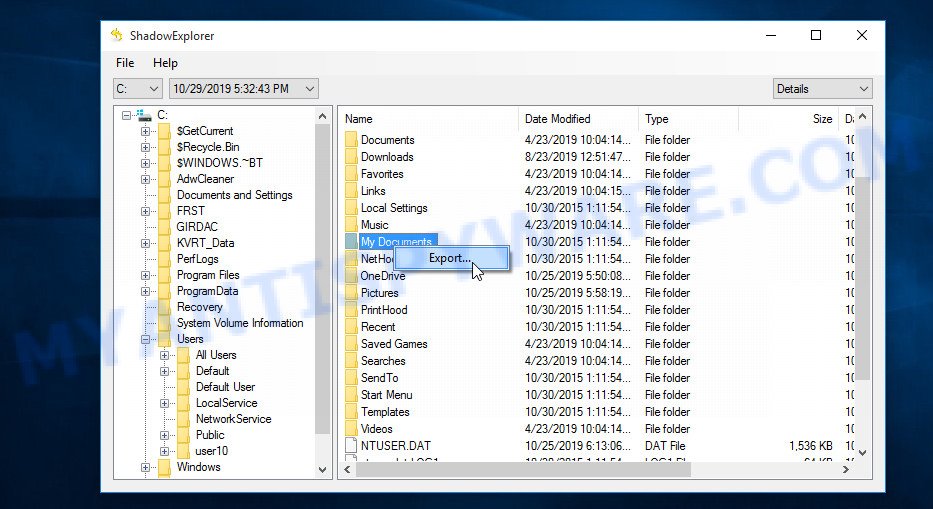Sort by the Name column header
Viewport: 933px width, 509px height.
tap(429, 119)
